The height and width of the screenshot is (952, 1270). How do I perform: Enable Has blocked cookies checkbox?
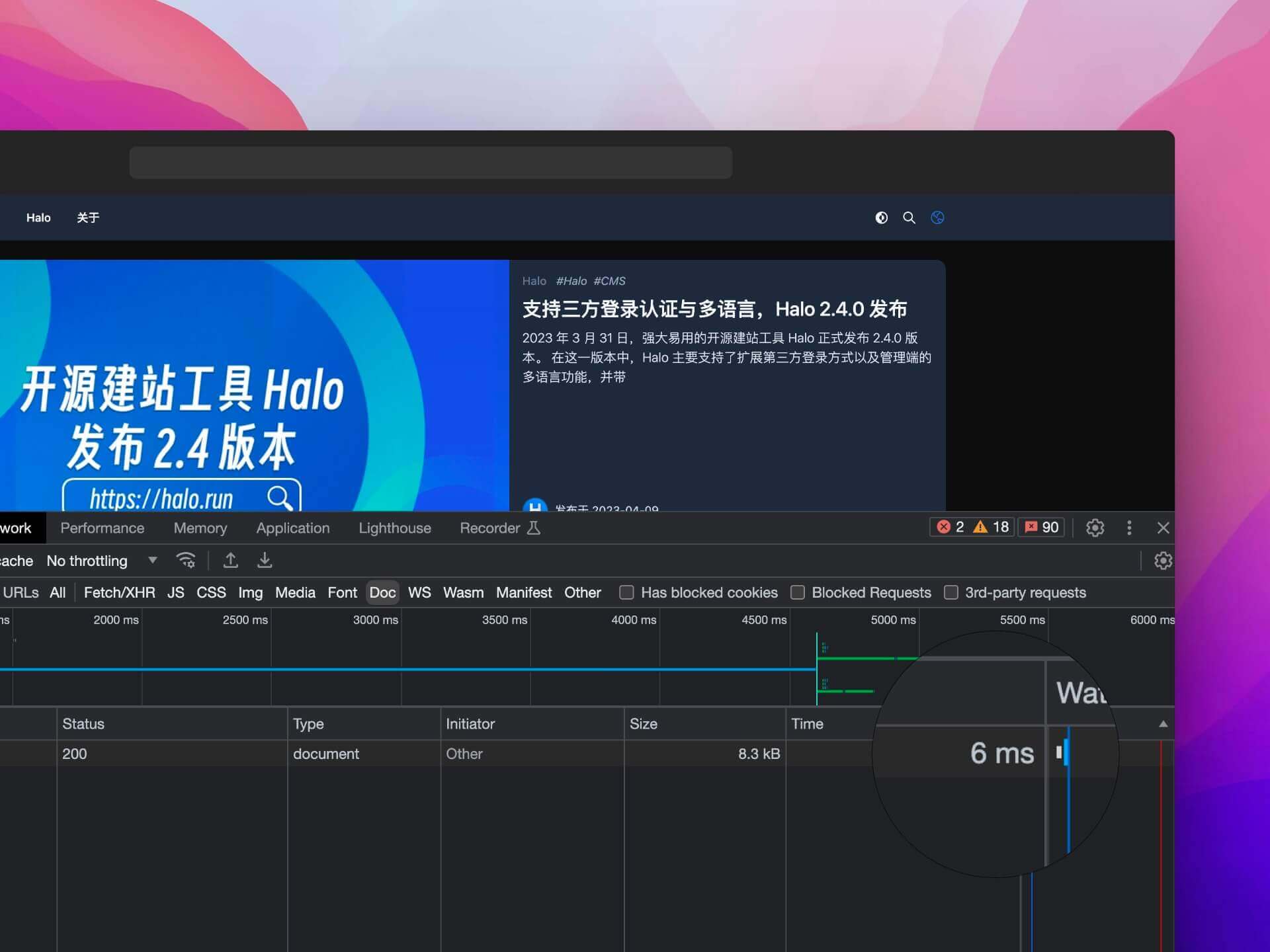626,592
